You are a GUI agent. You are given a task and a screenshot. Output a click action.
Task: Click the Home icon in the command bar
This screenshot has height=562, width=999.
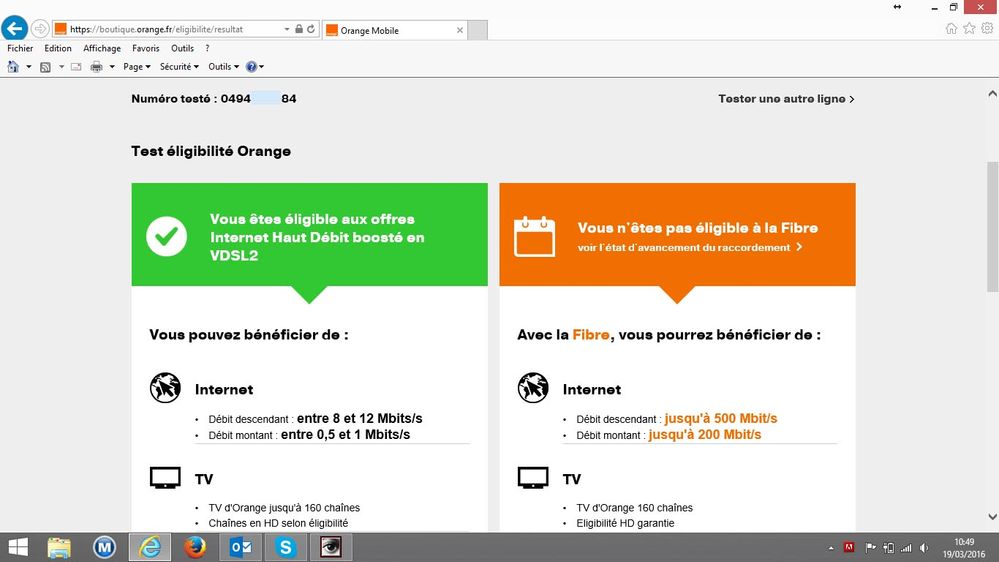click(13, 66)
